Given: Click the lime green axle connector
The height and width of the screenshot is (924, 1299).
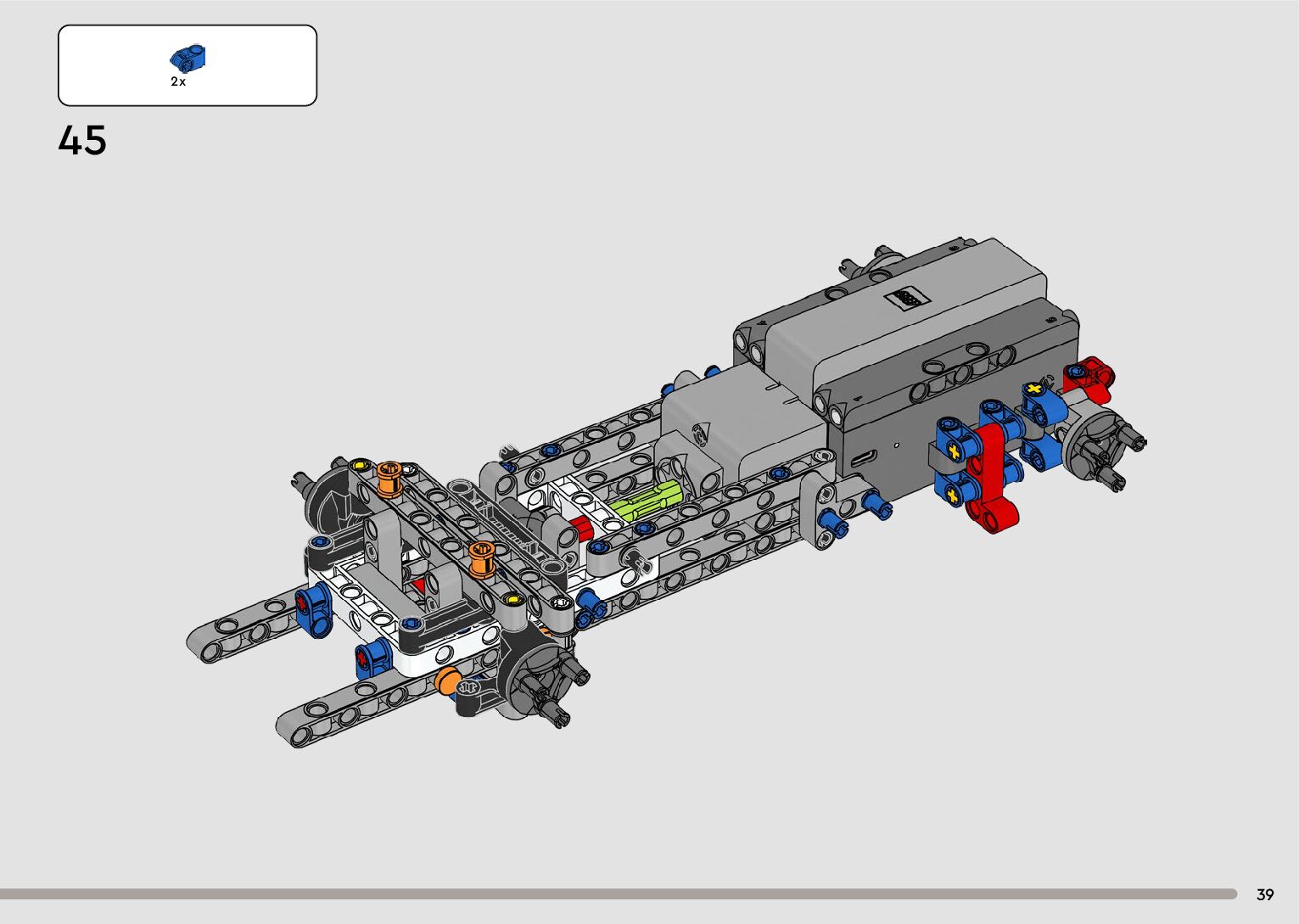Looking at the screenshot, I should pyautogui.click(x=644, y=501).
